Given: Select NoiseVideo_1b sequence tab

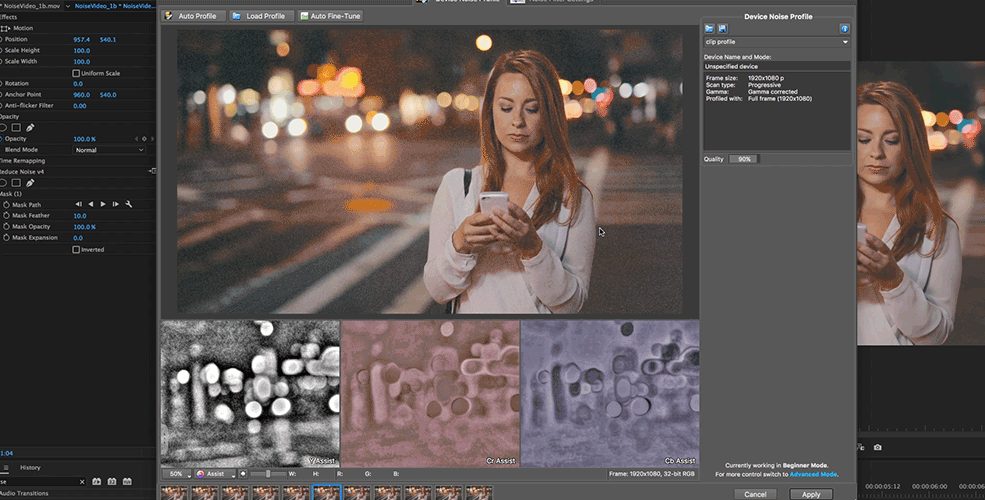Looking at the screenshot, I should (114, 6).
